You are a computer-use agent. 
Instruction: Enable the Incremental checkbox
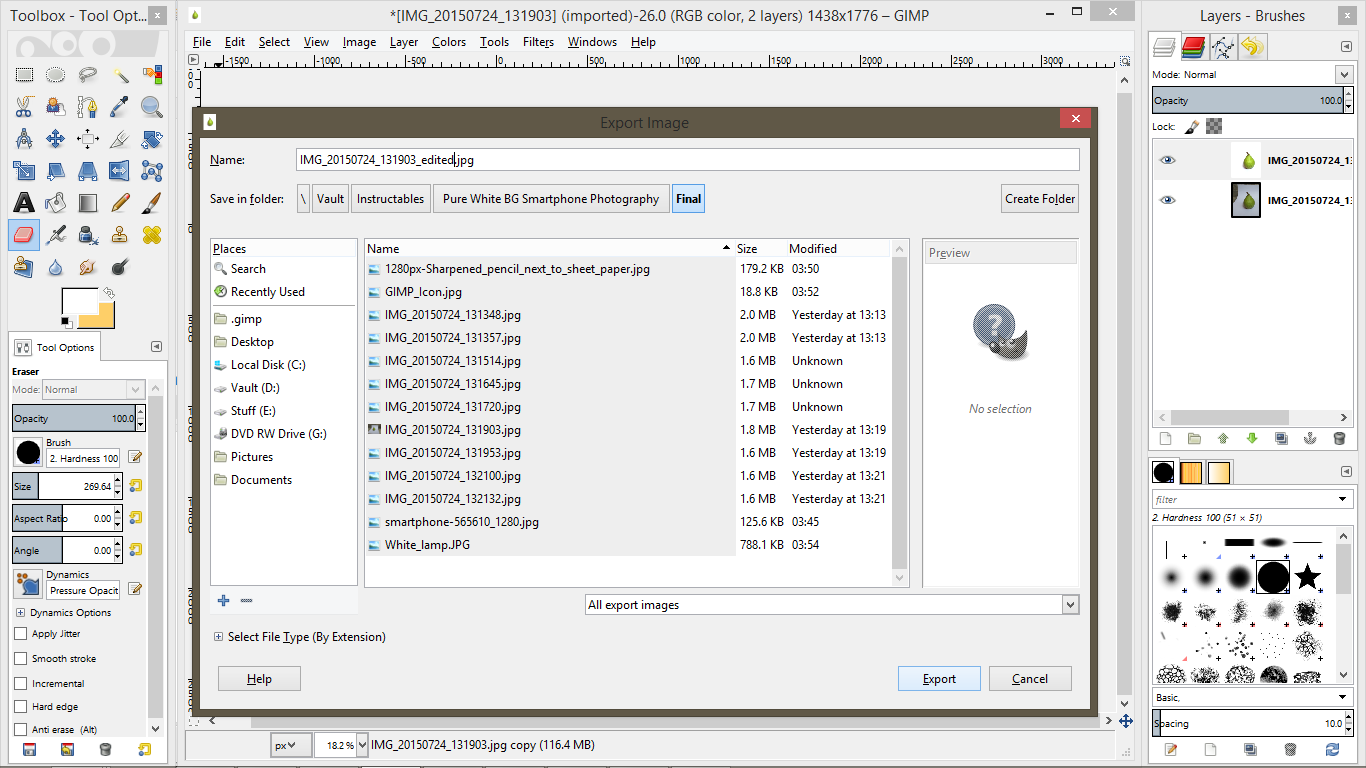(21, 683)
